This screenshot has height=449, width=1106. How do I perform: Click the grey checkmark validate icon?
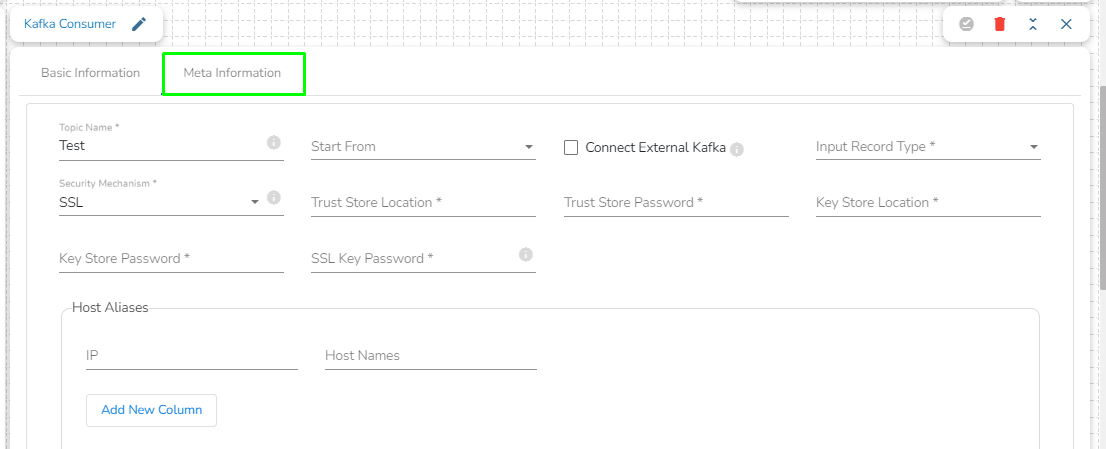tap(966, 24)
